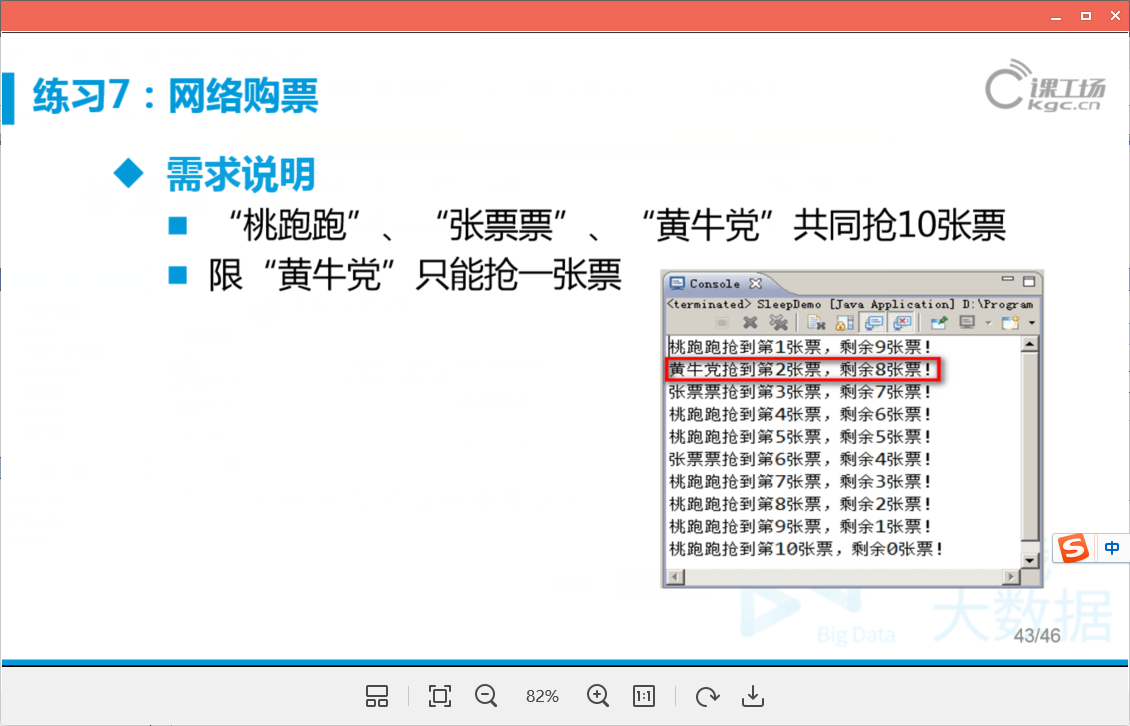Click the line '桃跑跑抢到第7张票，剩余3张票！'
The height and width of the screenshot is (726, 1130).
click(x=800, y=481)
